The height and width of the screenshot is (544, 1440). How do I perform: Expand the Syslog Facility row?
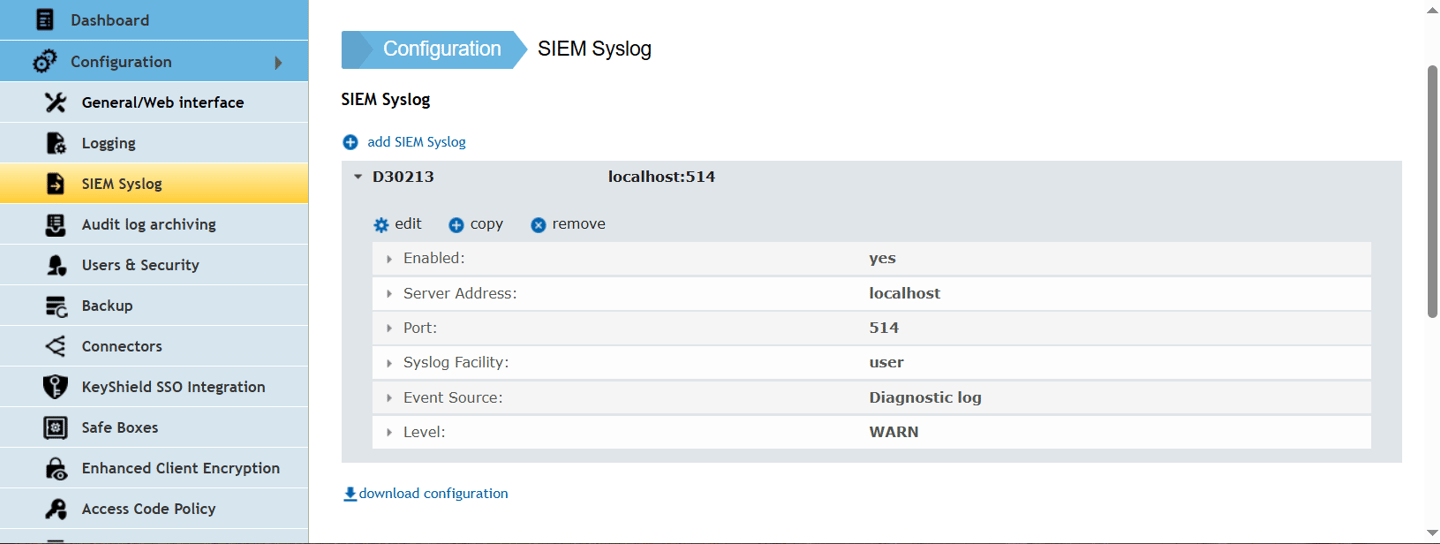point(389,363)
